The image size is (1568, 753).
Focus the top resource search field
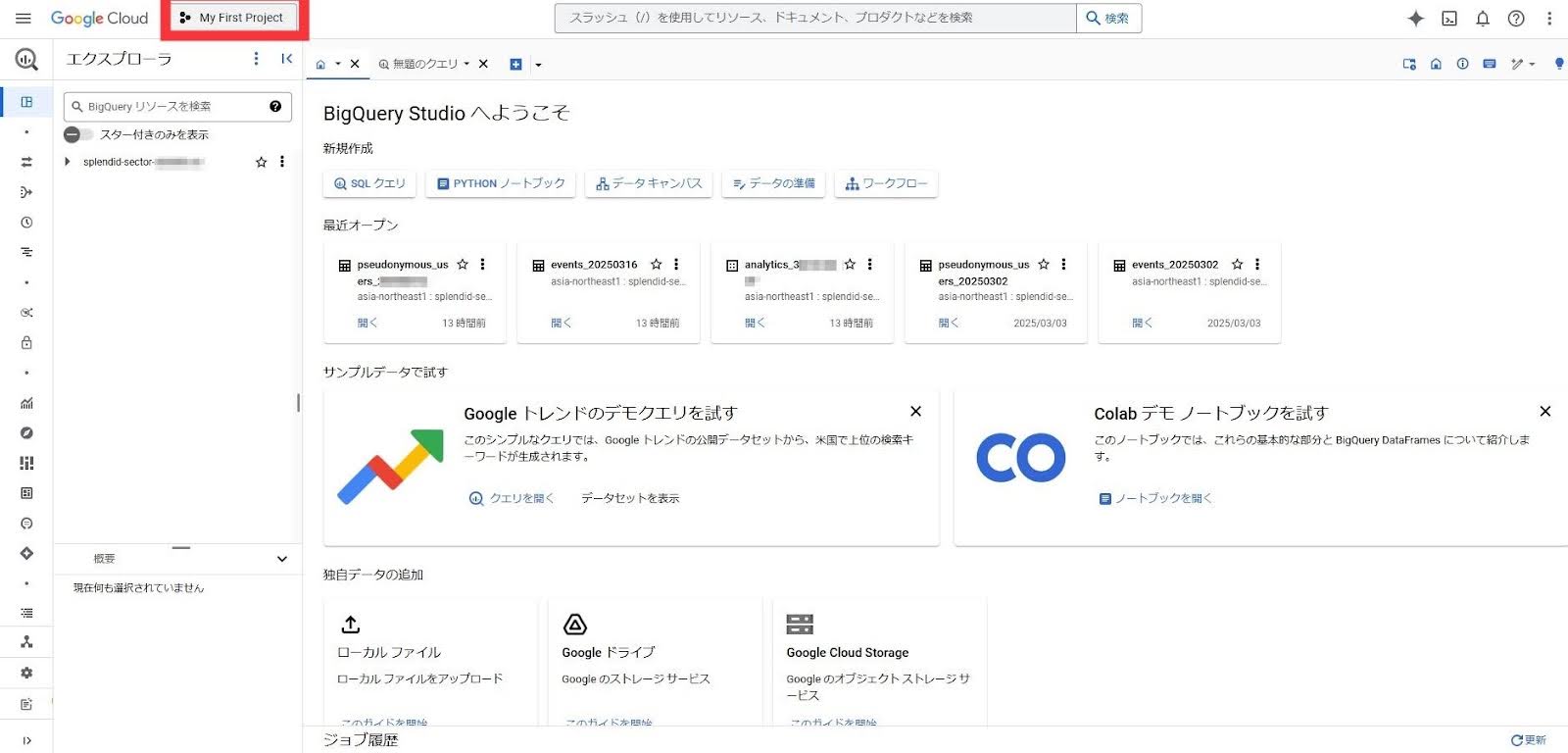pyautogui.click(x=815, y=18)
